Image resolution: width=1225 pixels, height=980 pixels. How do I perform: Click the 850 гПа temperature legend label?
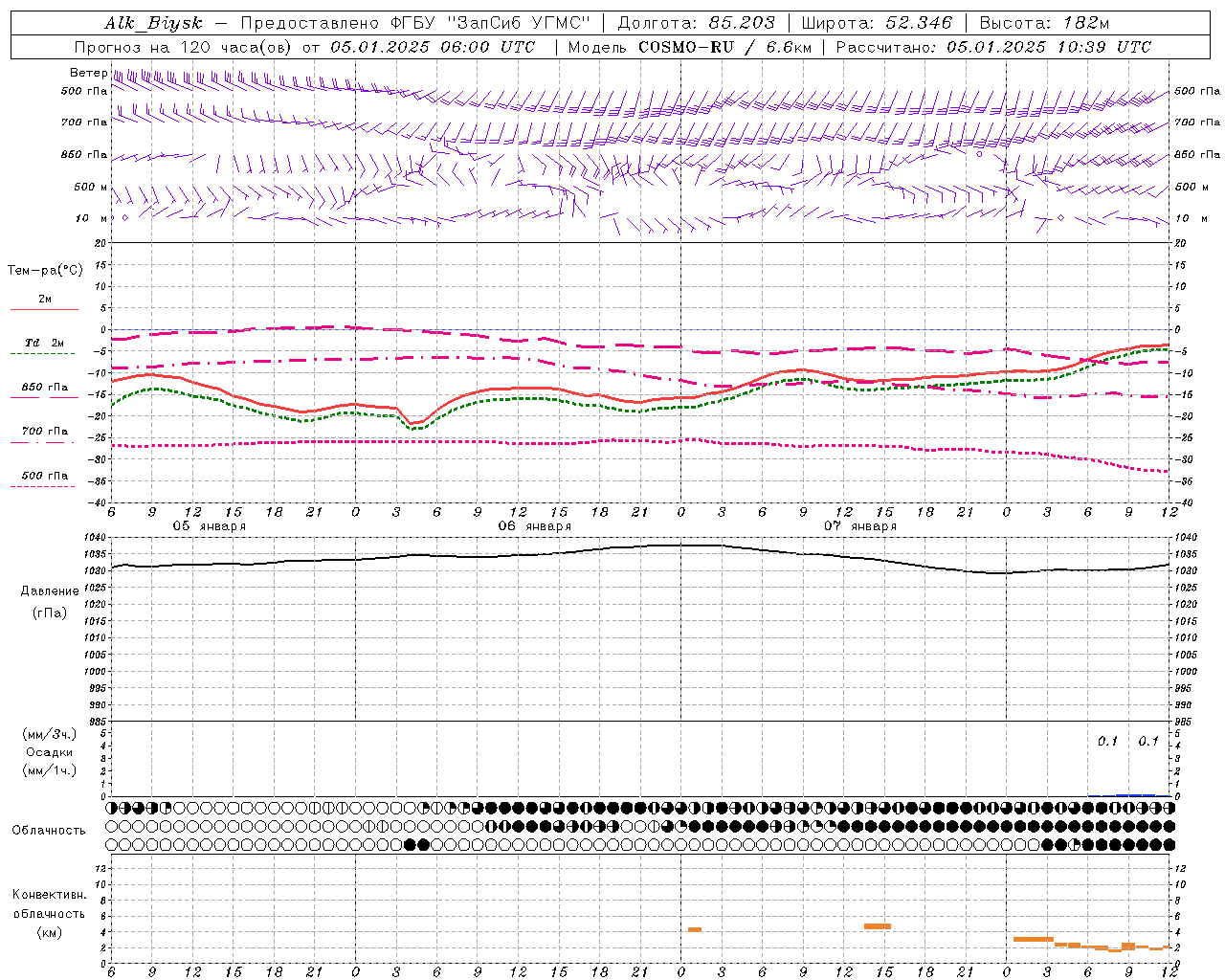click(44, 388)
